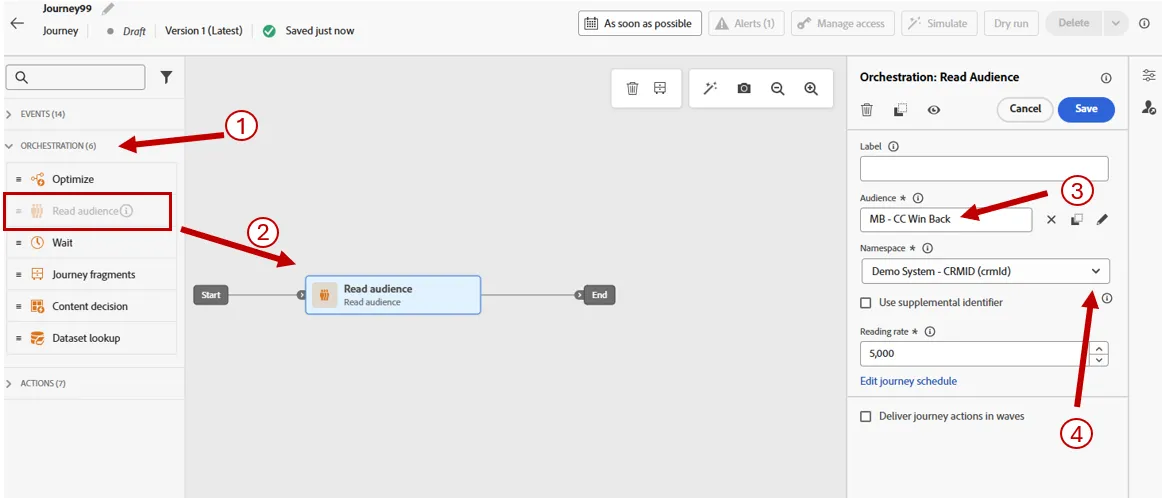Click the back arrow beside Journey99
The height and width of the screenshot is (498, 1162).
tap(17, 23)
